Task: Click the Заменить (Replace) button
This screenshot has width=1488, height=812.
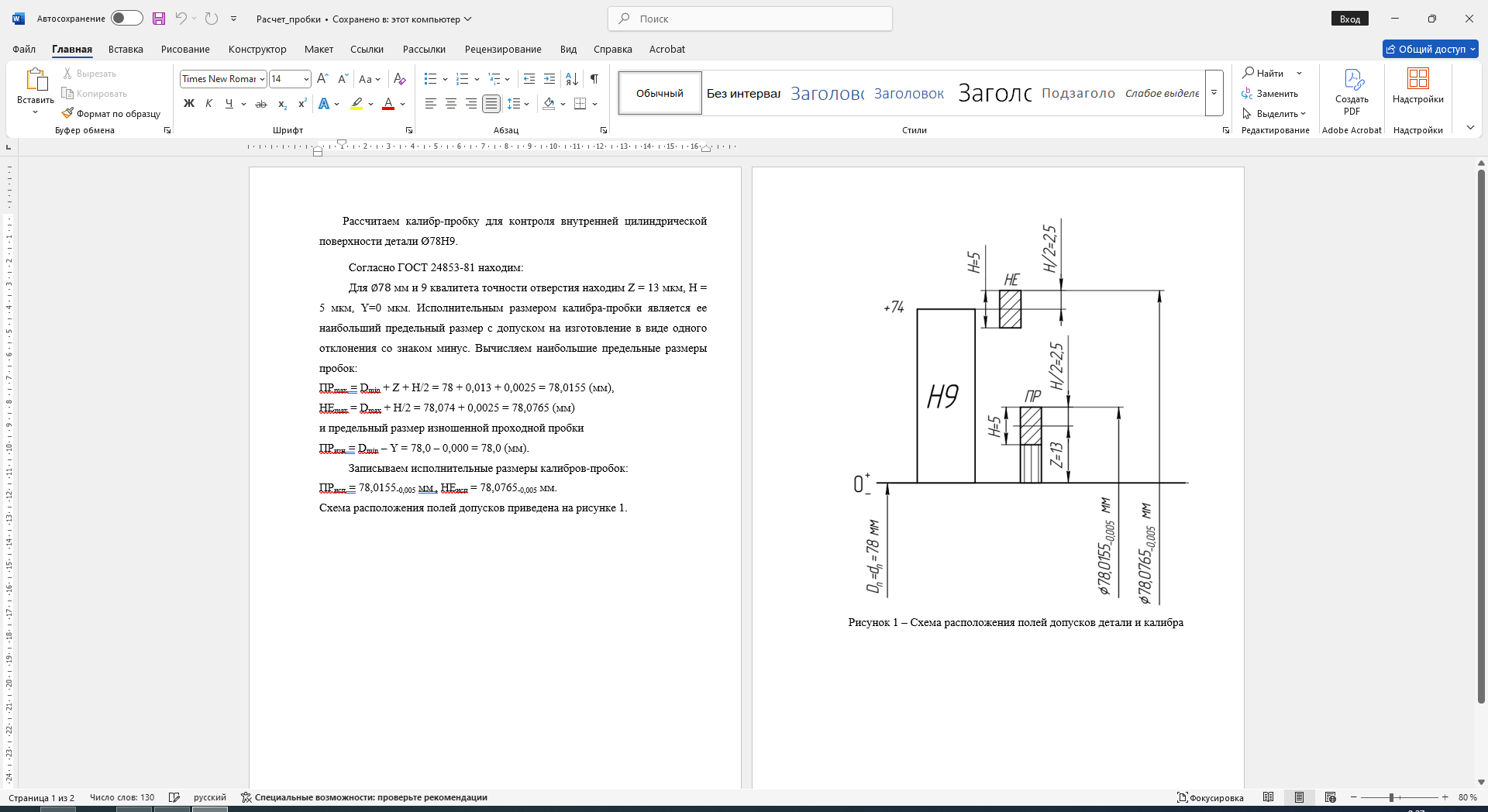Action: (x=1269, y=94)
